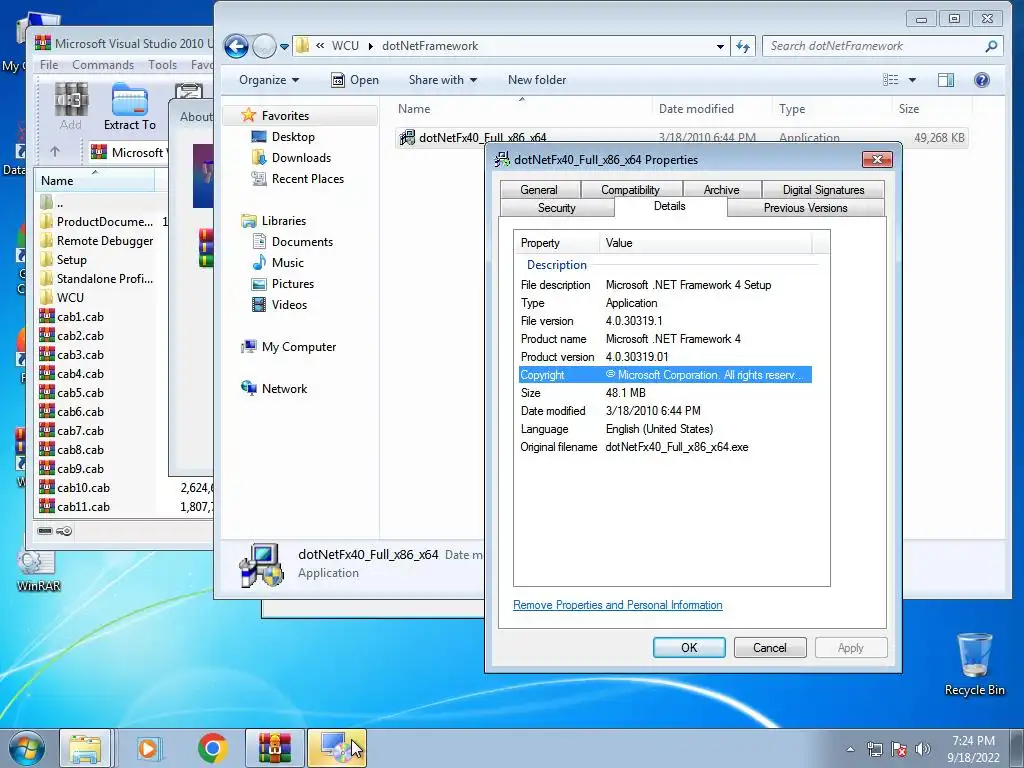Screen dimensions: 1024x768
Task: Click Open in the Explorer toolbar
Action: 355,80
